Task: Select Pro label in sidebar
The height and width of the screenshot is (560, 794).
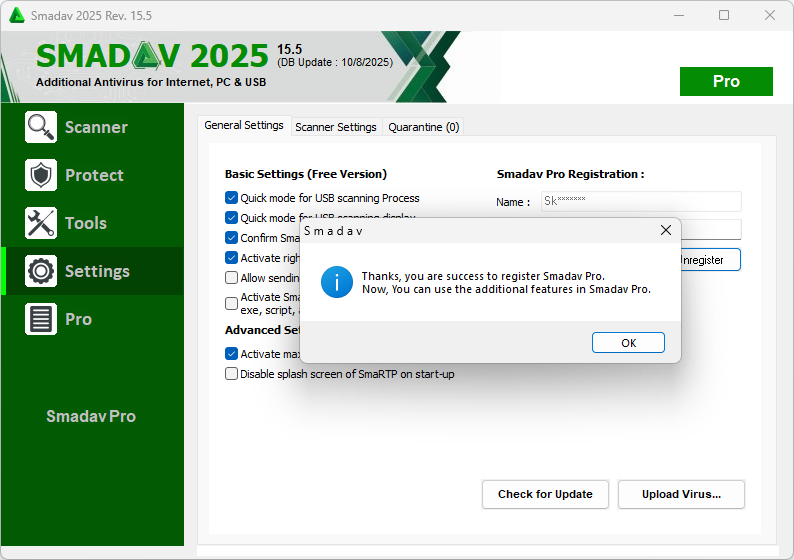Action: pyautogui.click(x=78, y=319)
